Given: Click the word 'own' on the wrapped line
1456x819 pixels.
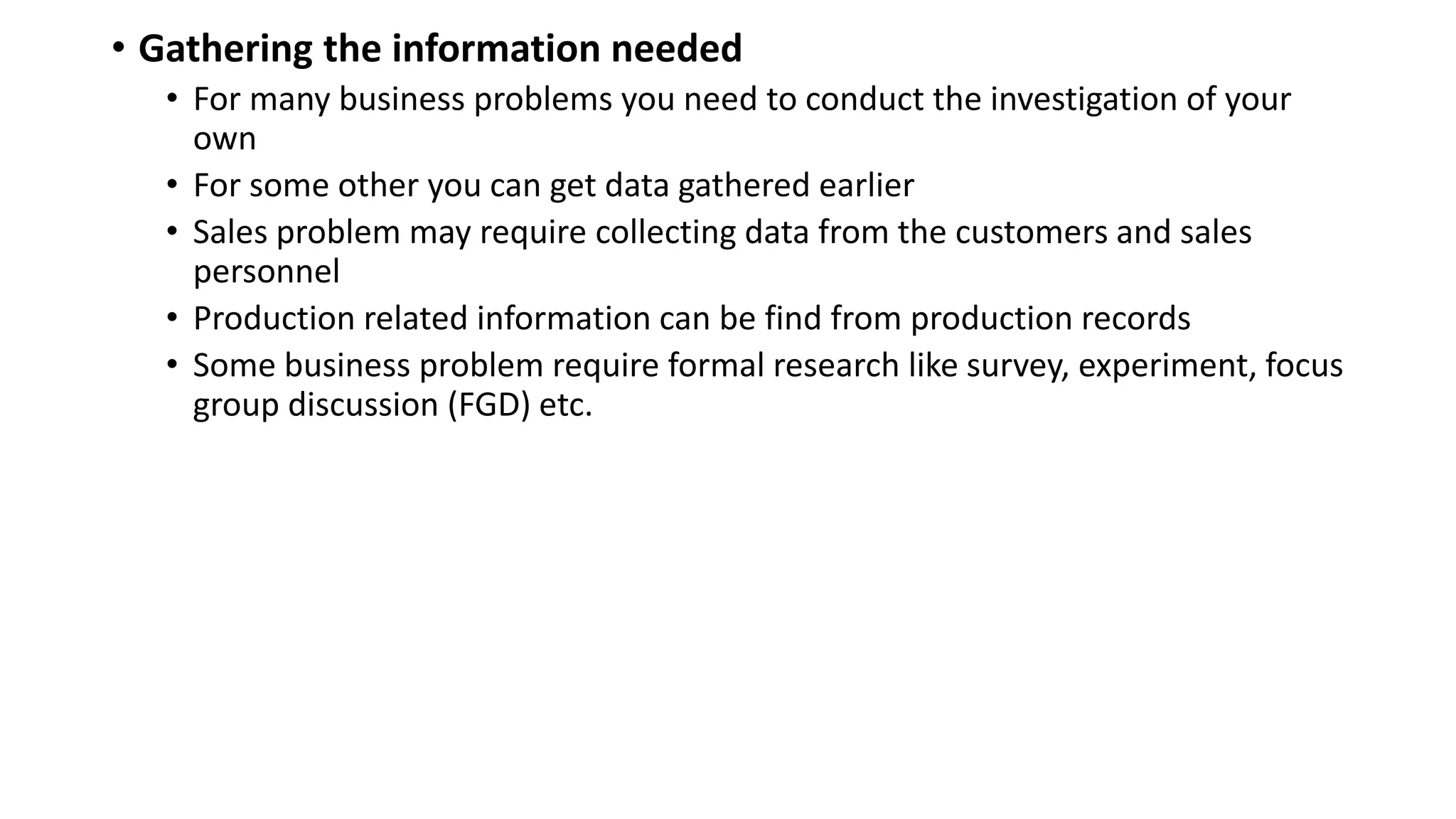Looking at the screenshot, I should [x=224, y=139].
